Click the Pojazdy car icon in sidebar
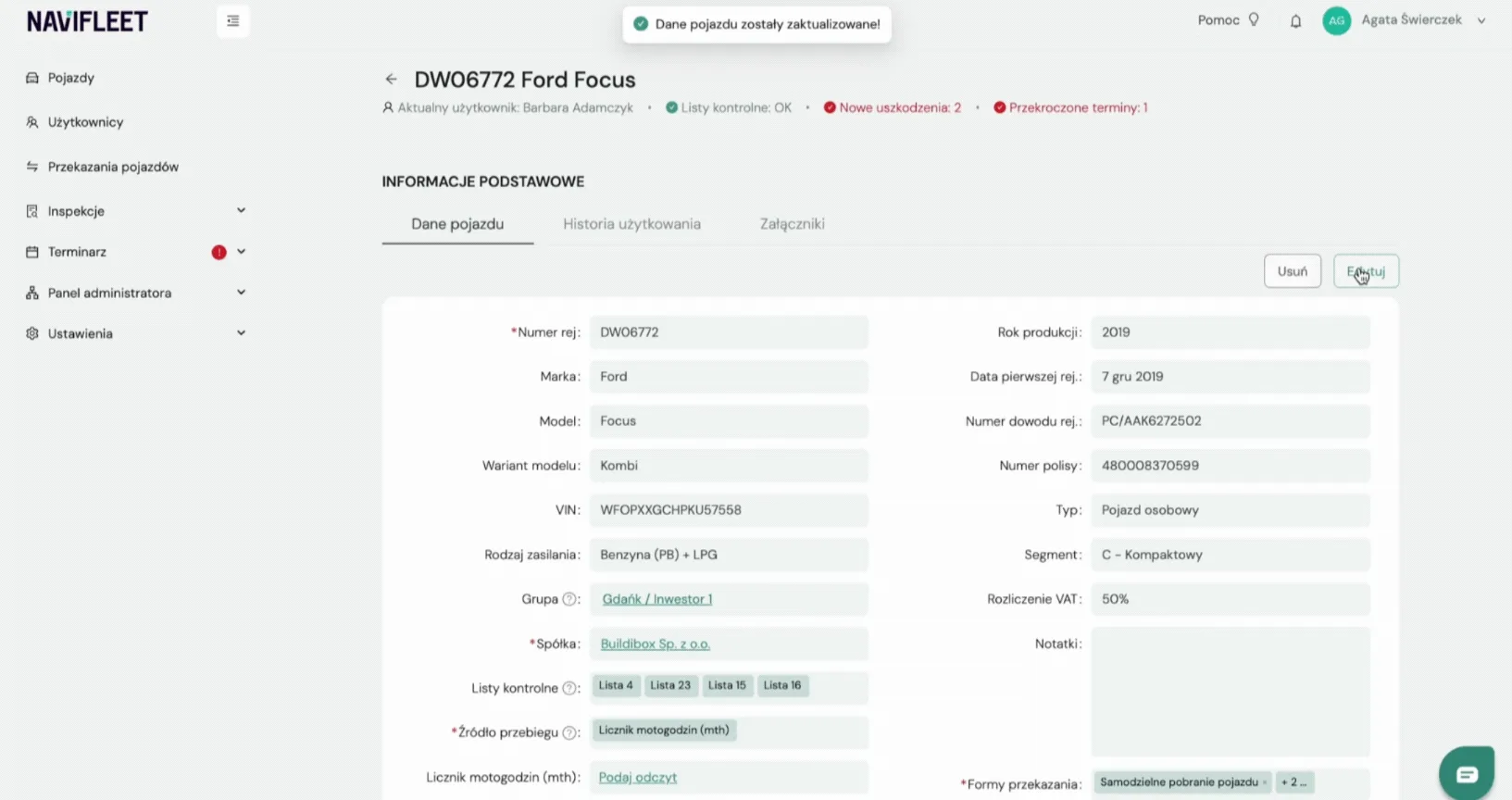The height and width of the screenshot is (800, 1512). pos(32,78)
